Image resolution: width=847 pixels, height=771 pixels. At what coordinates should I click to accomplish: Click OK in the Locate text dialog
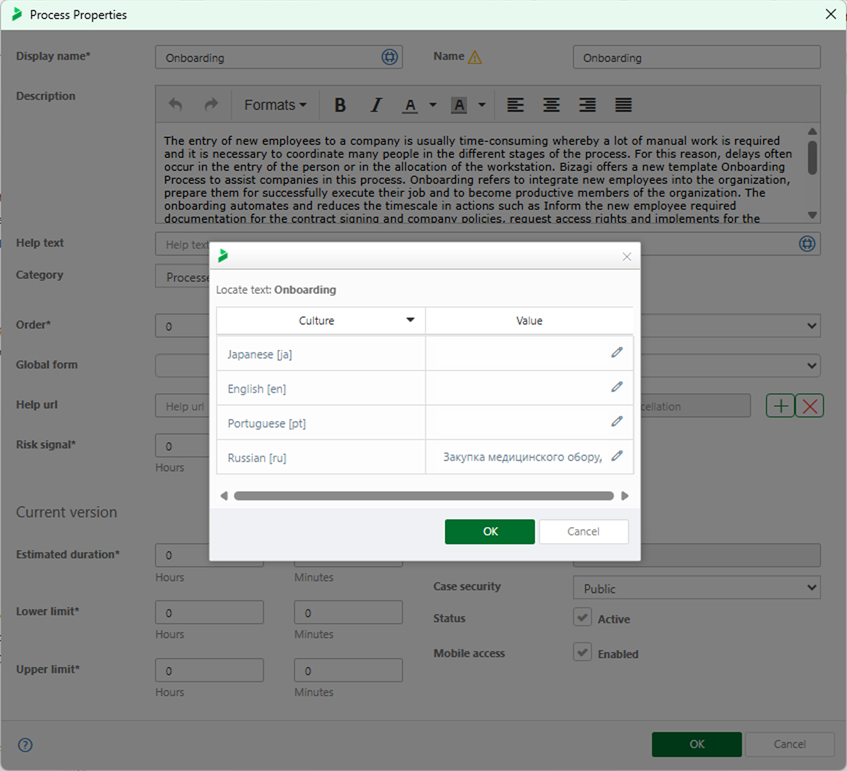tap(490, 532)
